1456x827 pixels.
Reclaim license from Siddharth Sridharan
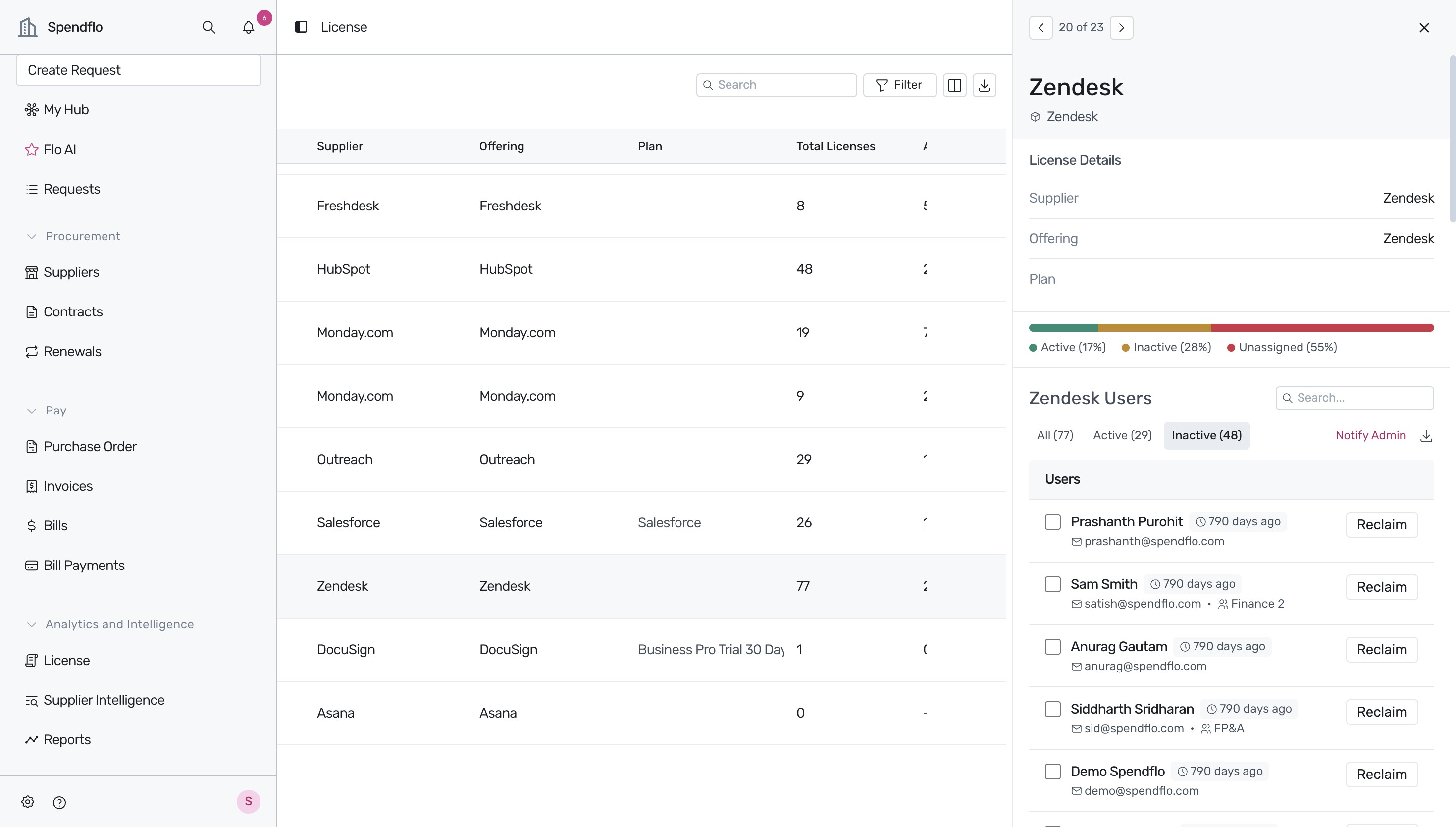(1381, 712)
